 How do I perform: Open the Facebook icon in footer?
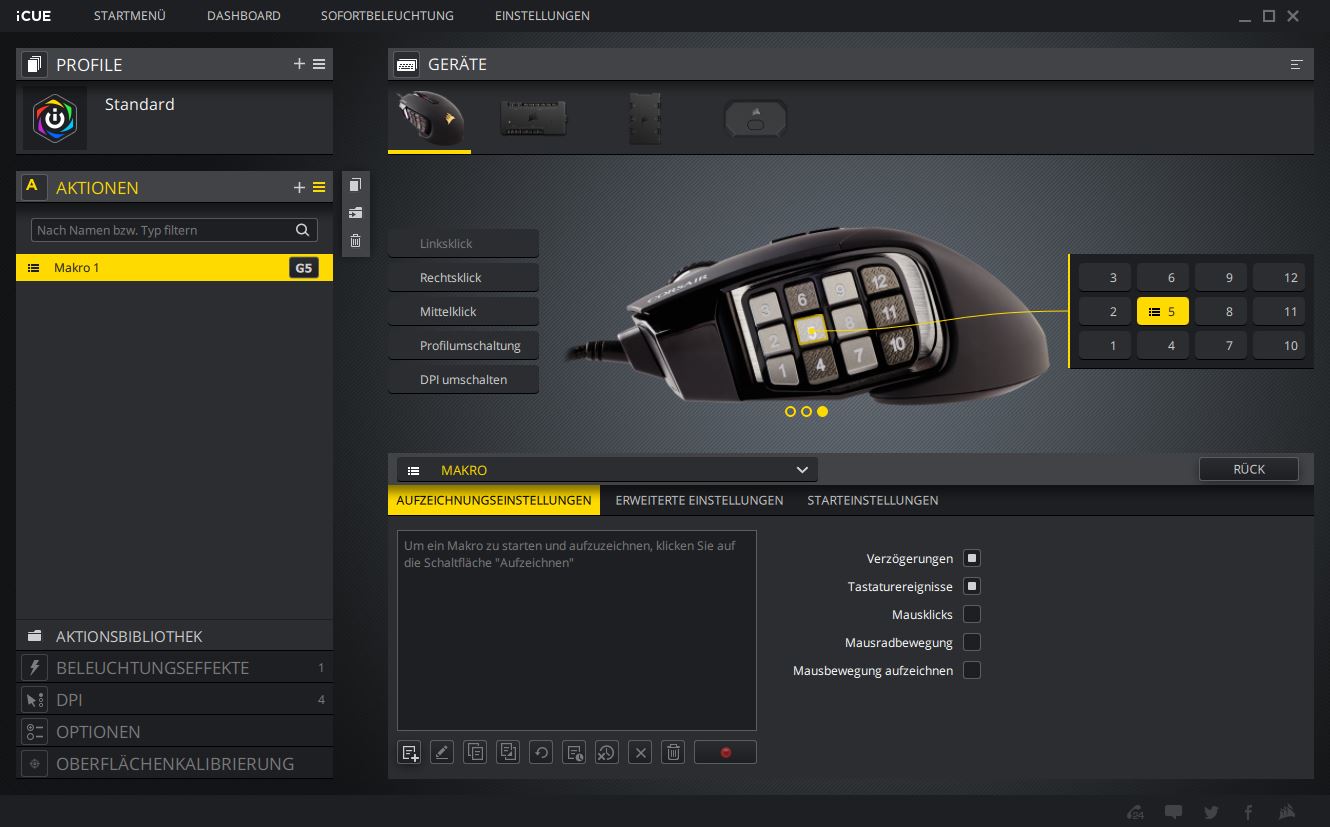coord(1248,812)
